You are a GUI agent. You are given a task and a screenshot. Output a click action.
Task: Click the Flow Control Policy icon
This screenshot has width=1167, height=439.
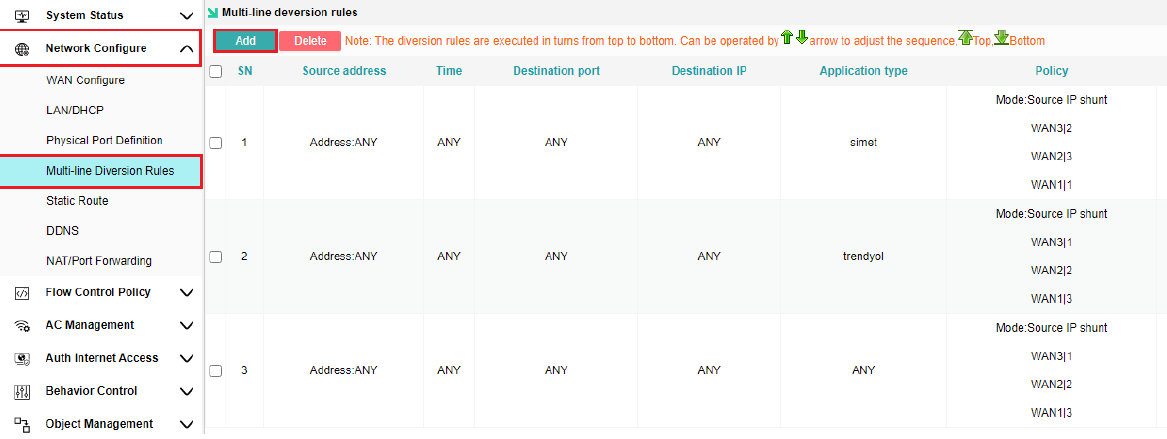pos(22,293)
